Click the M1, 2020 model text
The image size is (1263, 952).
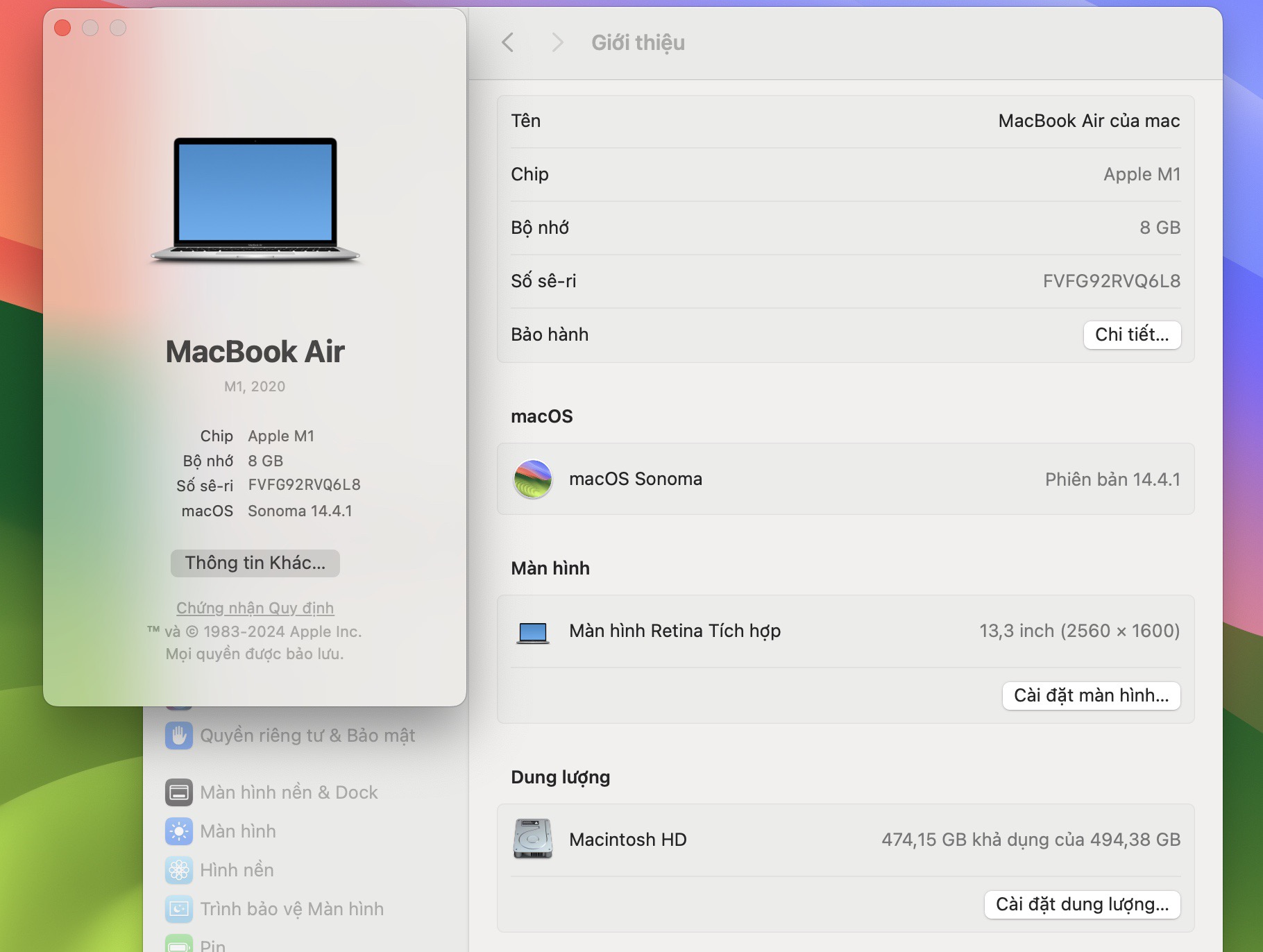[x=255, y=386]
